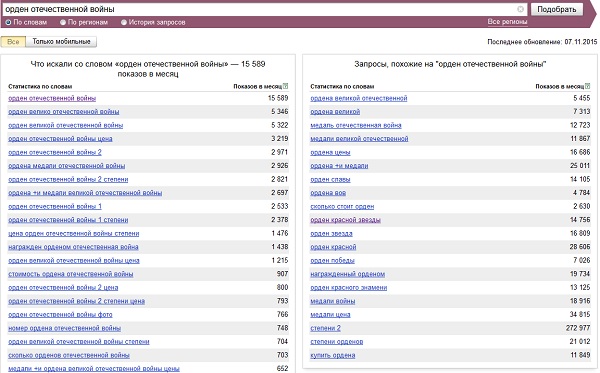This screenshot has height=373, width=600.
Task: Open link орден отечественной войны 2
Action: pyautogui.click(x=55, y=152)
